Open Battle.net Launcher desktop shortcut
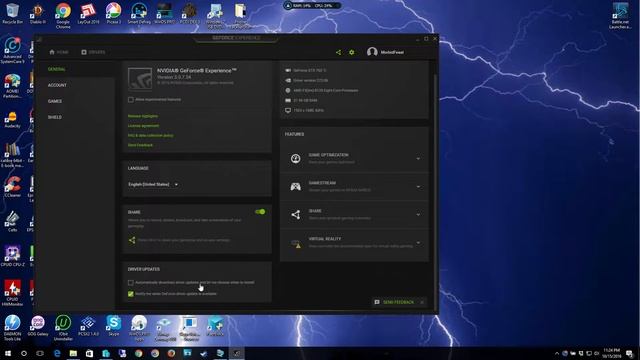Screen dimensions: 640x360 620,16
